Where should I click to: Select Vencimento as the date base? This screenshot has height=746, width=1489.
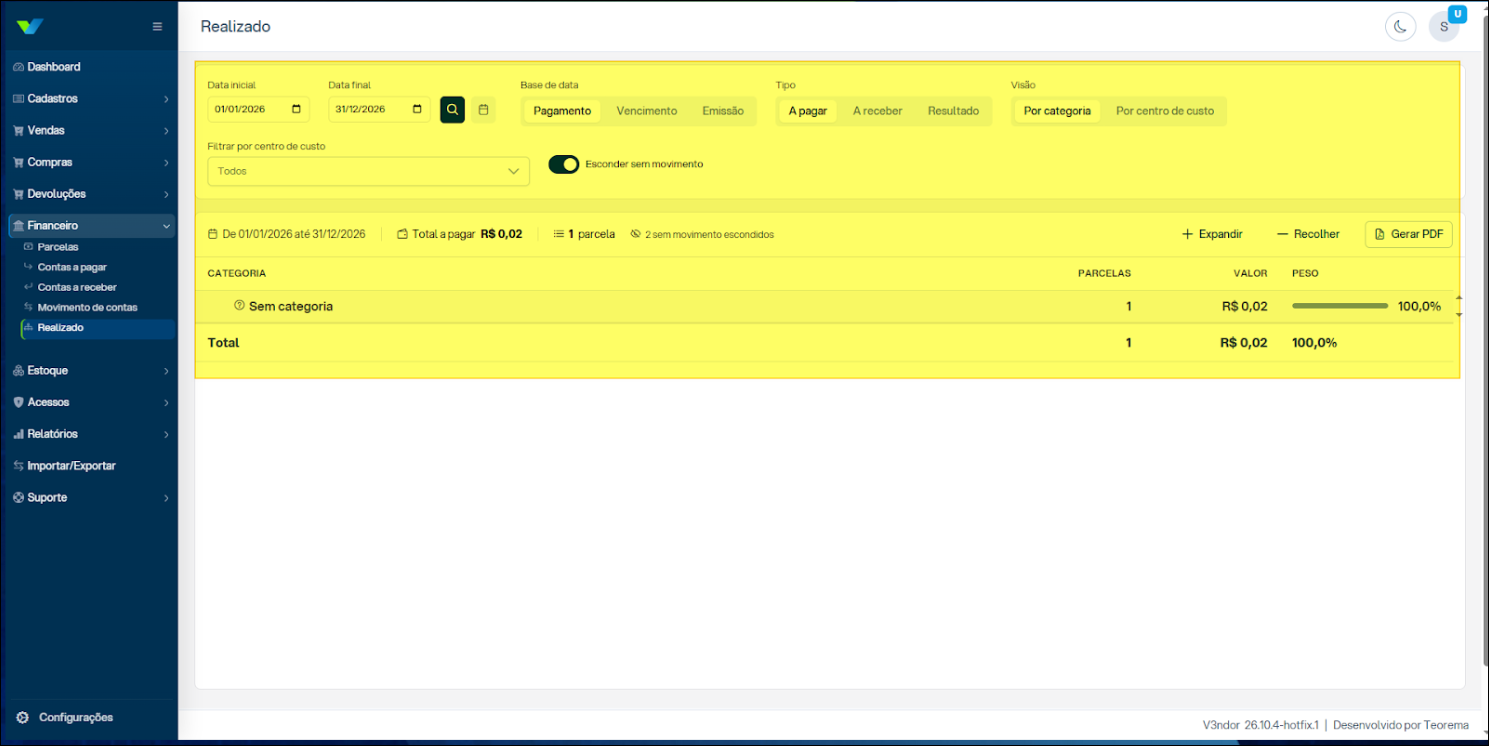click(x=647, y=111)
